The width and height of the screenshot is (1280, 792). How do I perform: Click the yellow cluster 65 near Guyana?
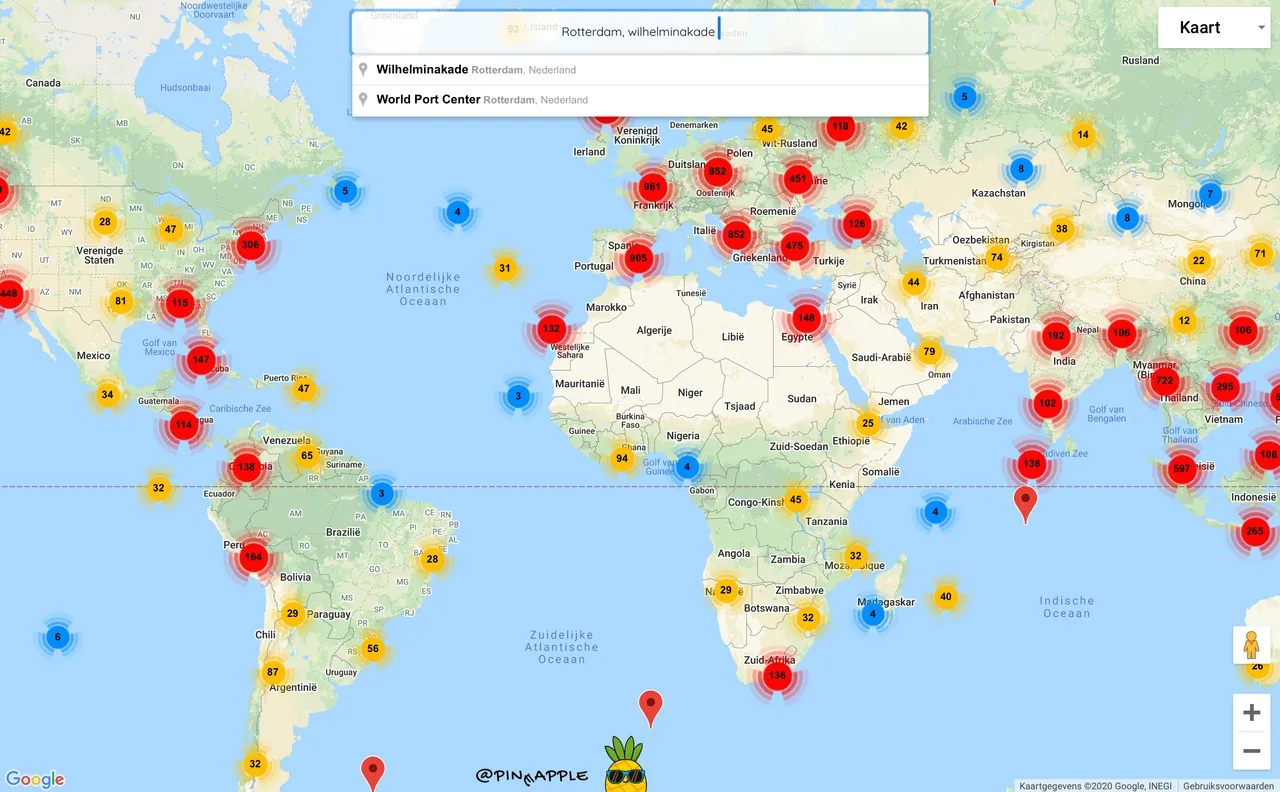[307, 455]
